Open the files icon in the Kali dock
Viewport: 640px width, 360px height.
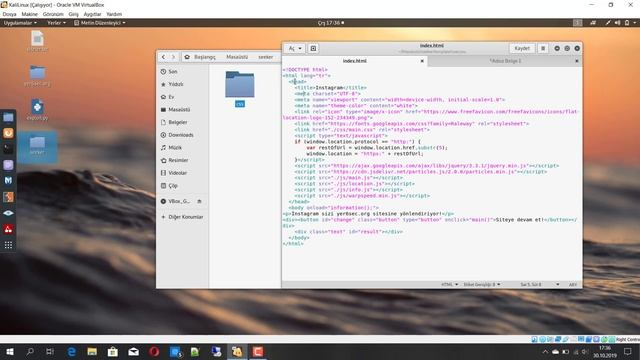8,118
